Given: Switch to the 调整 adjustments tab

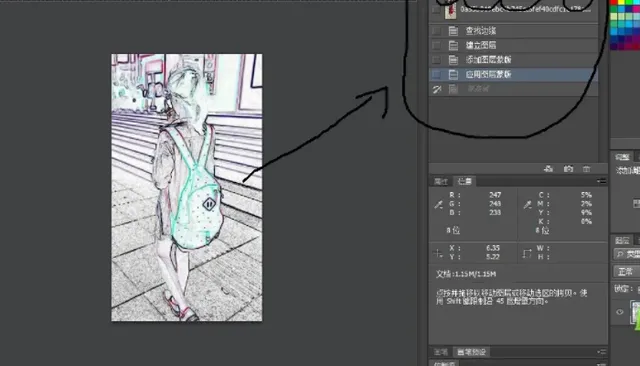Looking at the screenshot, I should (622, 157).
